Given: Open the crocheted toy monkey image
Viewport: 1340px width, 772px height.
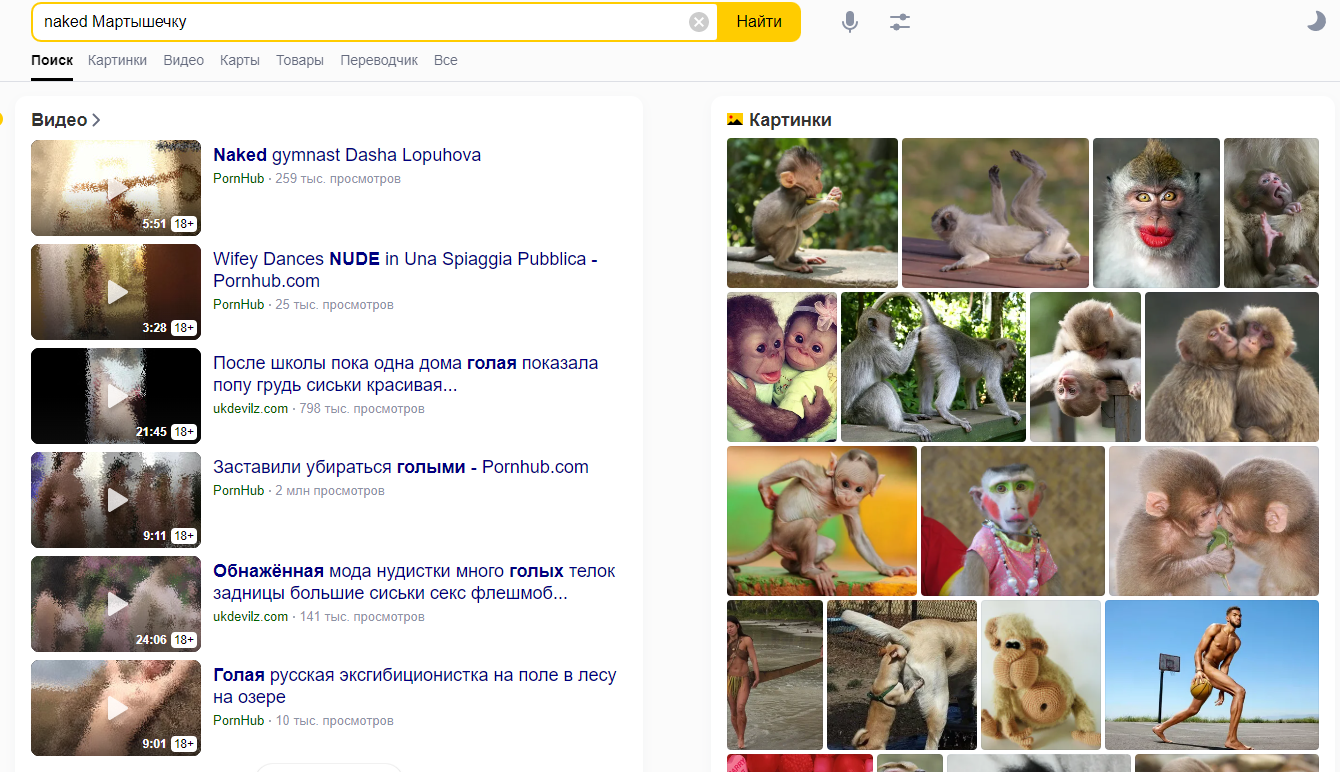Looking at the screenshot, I should coord(1040,675).
